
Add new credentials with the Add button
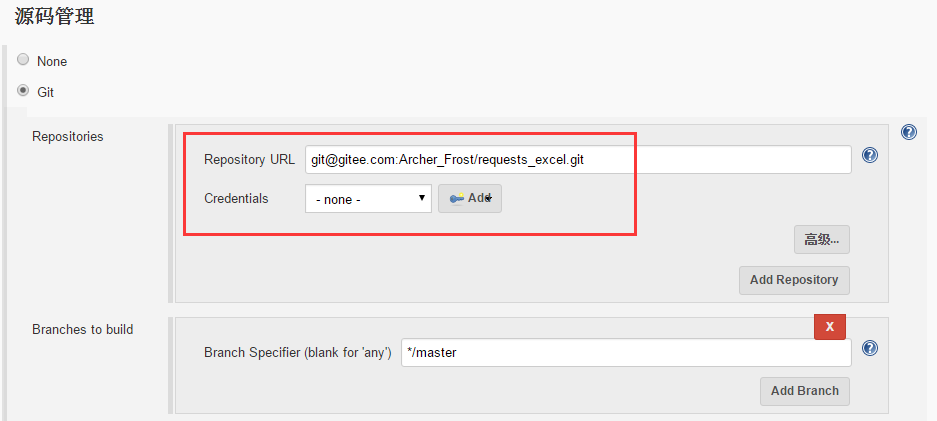pos(470,198)
